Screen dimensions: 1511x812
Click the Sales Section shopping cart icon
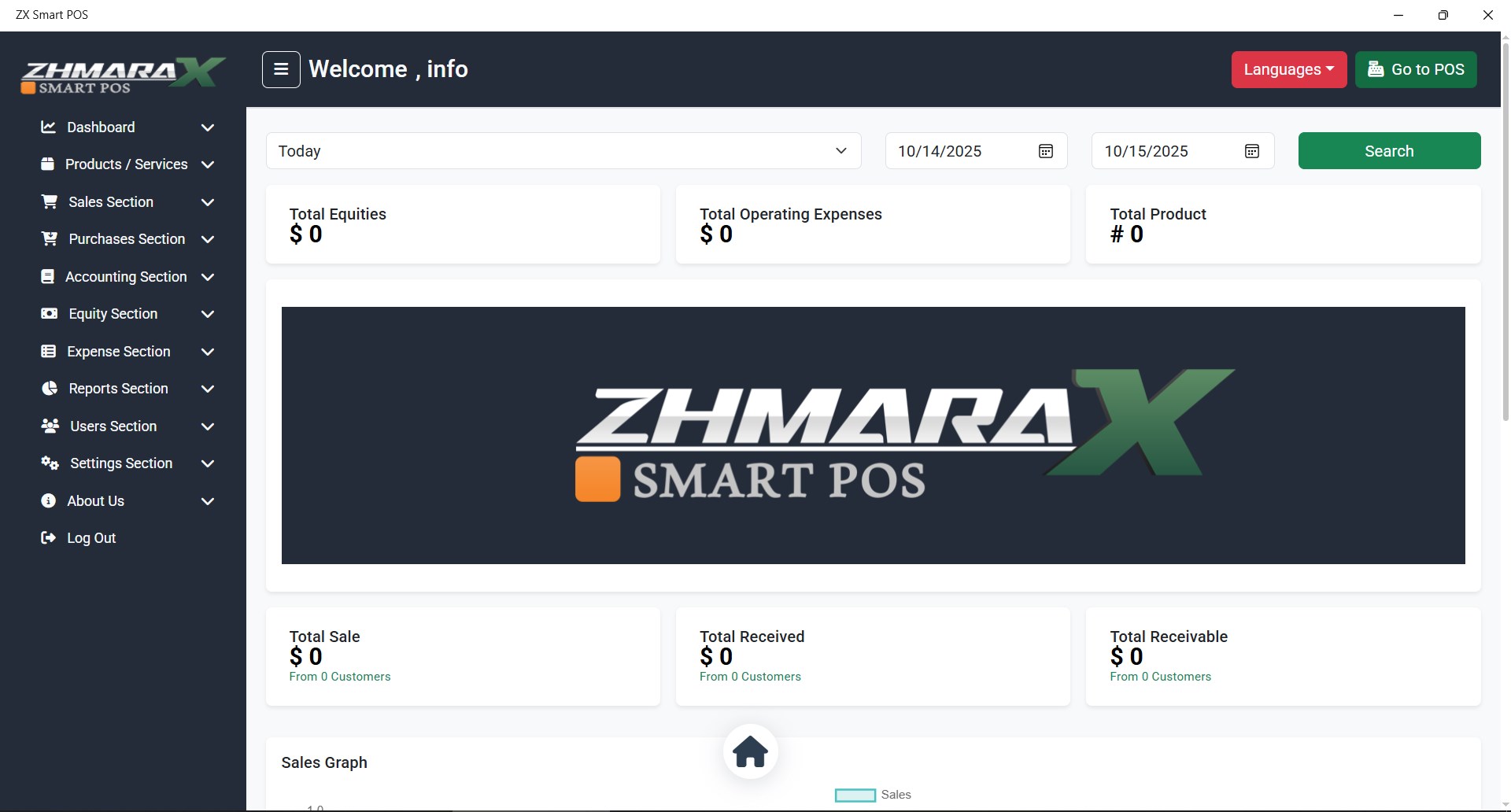49,201
